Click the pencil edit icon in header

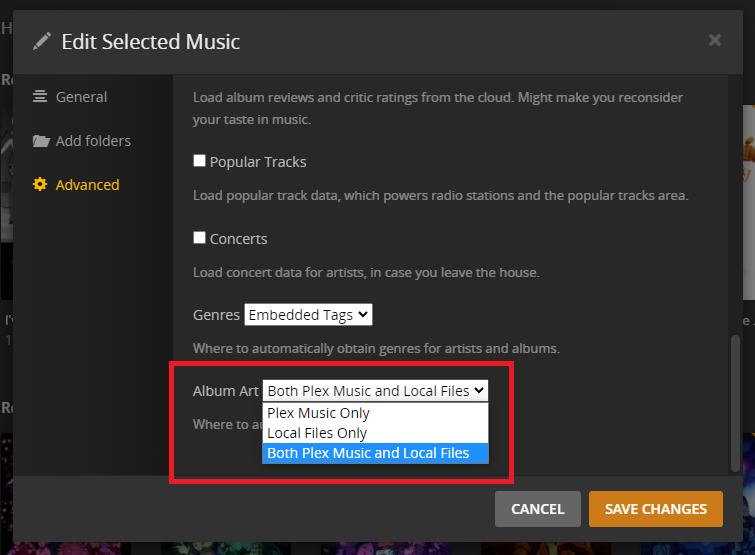41,41
